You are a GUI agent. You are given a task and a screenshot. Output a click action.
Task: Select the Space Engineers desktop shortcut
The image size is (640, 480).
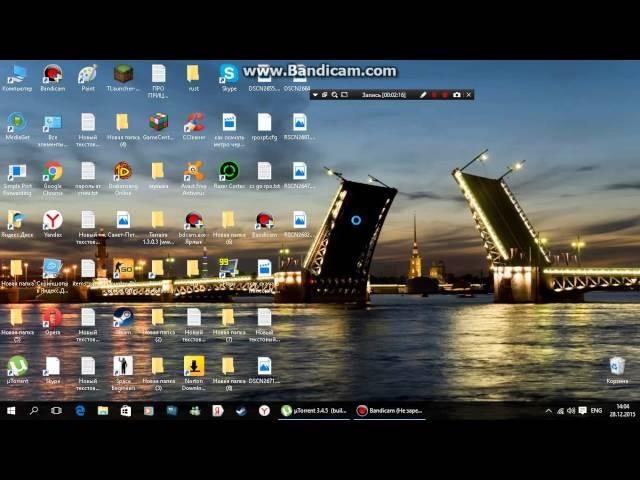tap(123, 373)
